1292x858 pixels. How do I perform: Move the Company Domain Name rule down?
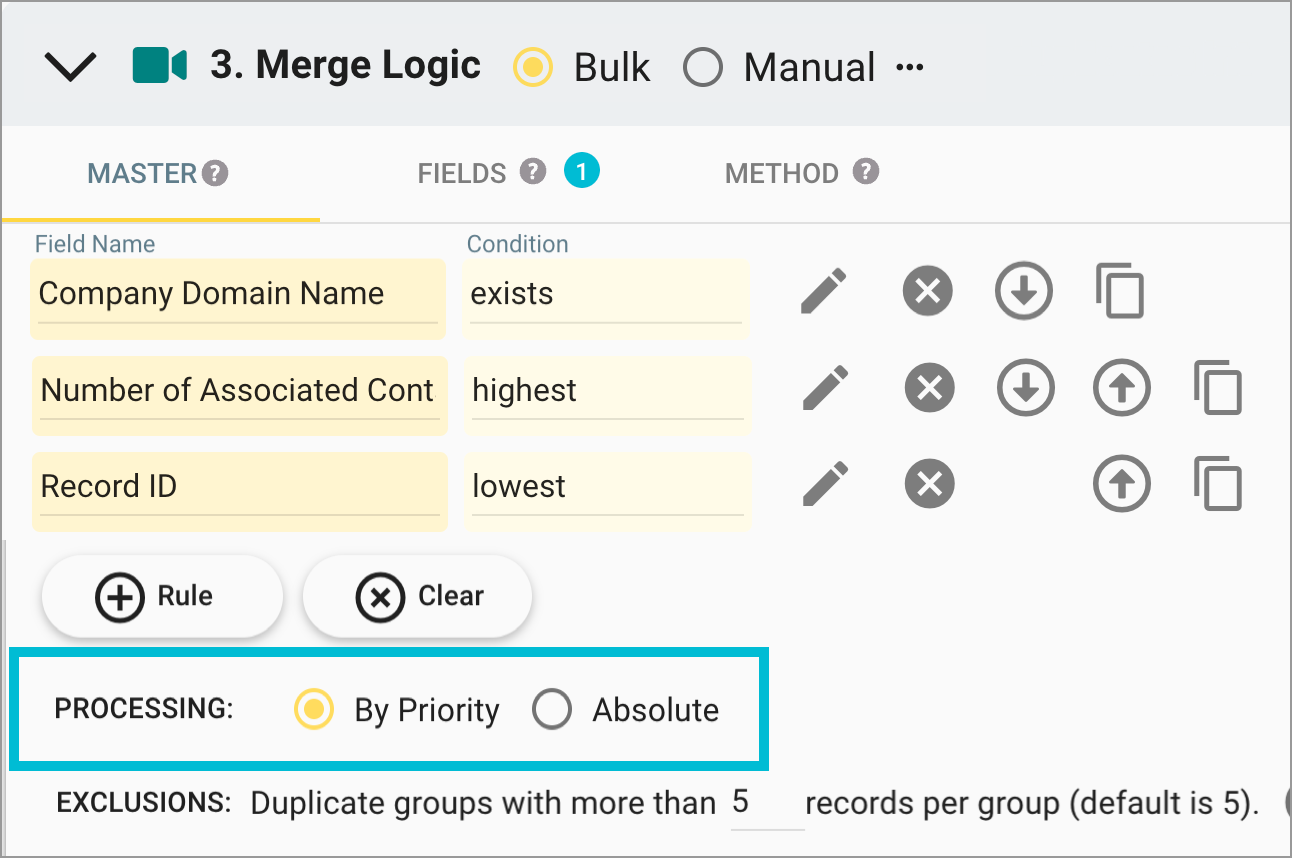pyautogui.click(x=1023, y=291)
